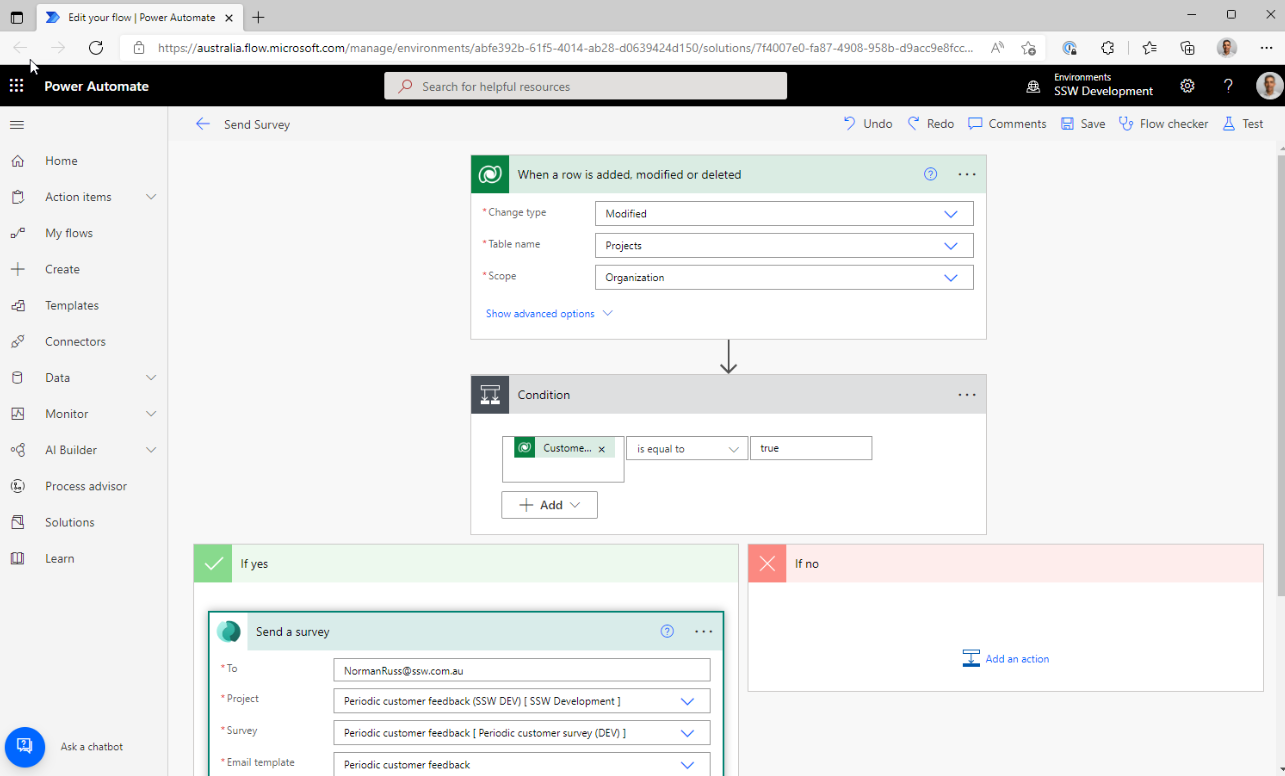1285x776 pixels.
Task: Collapse the left navigation hamburger menu
Action: click(17, 125)
